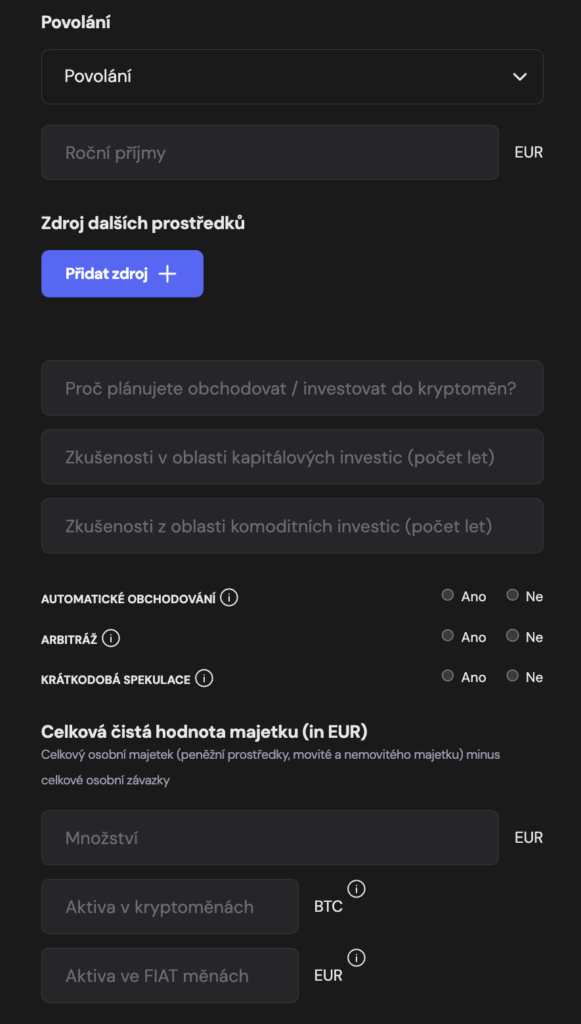Open the Povolání select box
581x1024 pixels.
pos(292,76)
